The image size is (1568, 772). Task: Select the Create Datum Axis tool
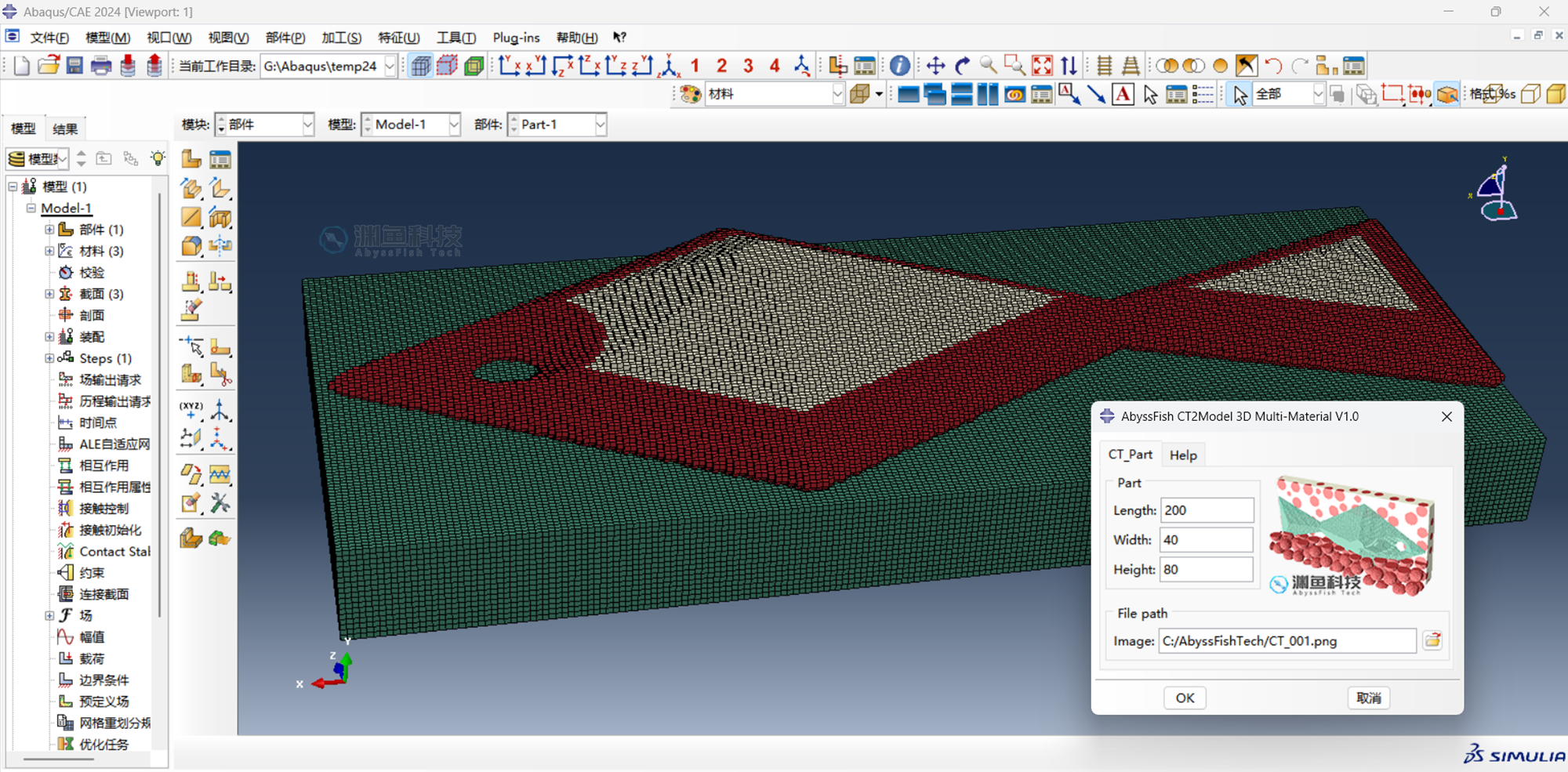pos(220,410)
